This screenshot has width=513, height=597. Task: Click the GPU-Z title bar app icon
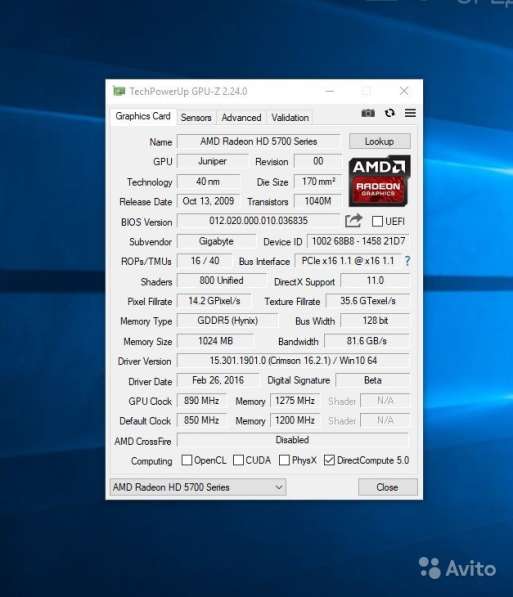click(x=119, y=91)
